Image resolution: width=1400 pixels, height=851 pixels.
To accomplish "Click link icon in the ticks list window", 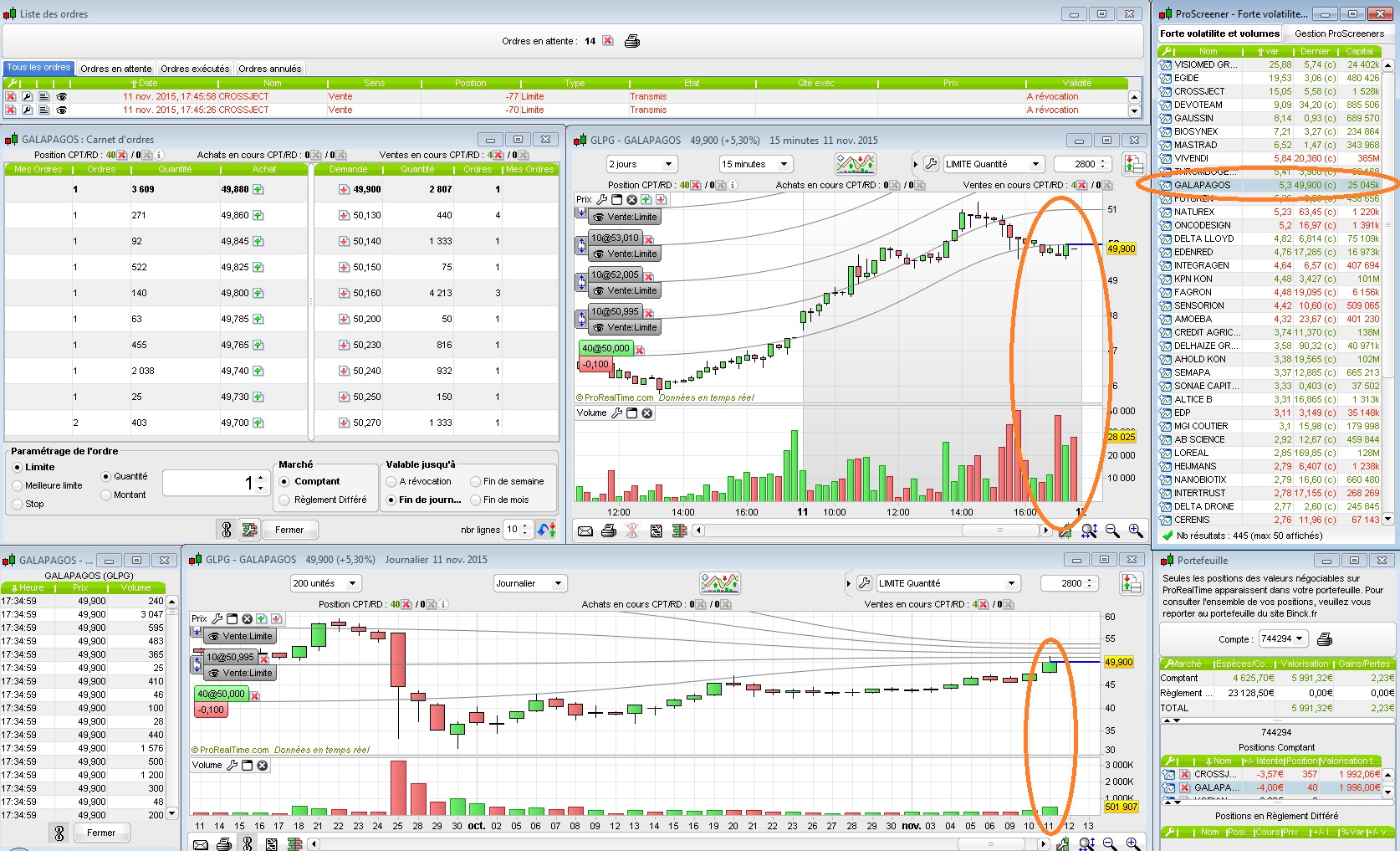I will point(59,833).
